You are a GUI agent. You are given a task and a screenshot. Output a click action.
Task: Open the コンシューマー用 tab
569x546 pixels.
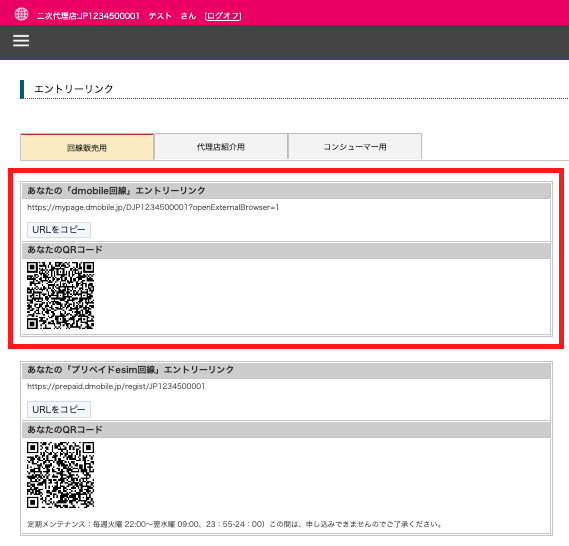tap(355, 147)
